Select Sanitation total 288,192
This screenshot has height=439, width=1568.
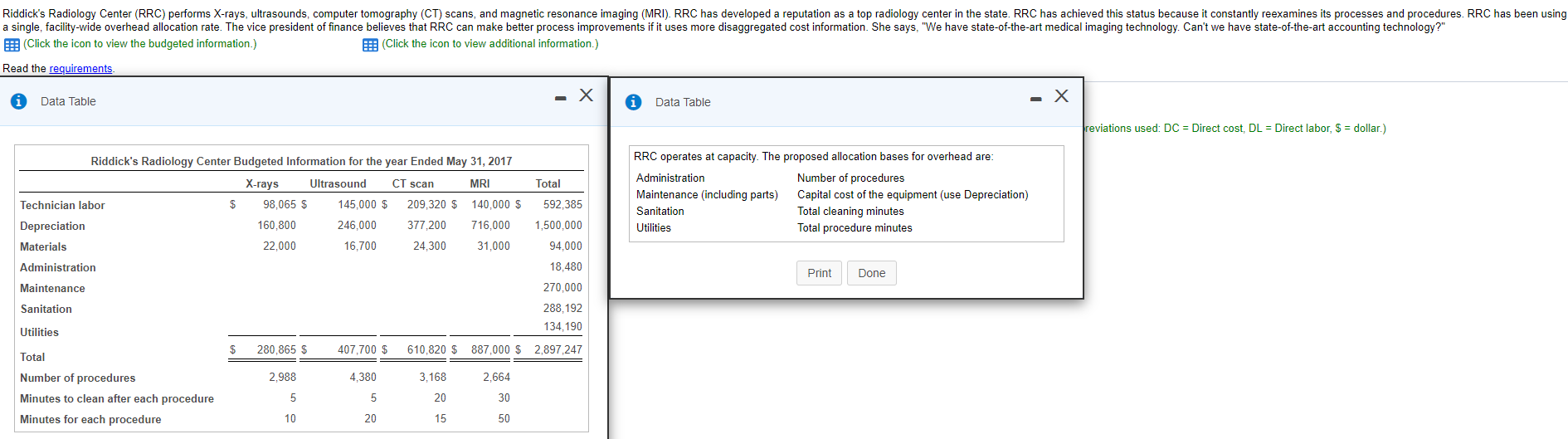562,308
